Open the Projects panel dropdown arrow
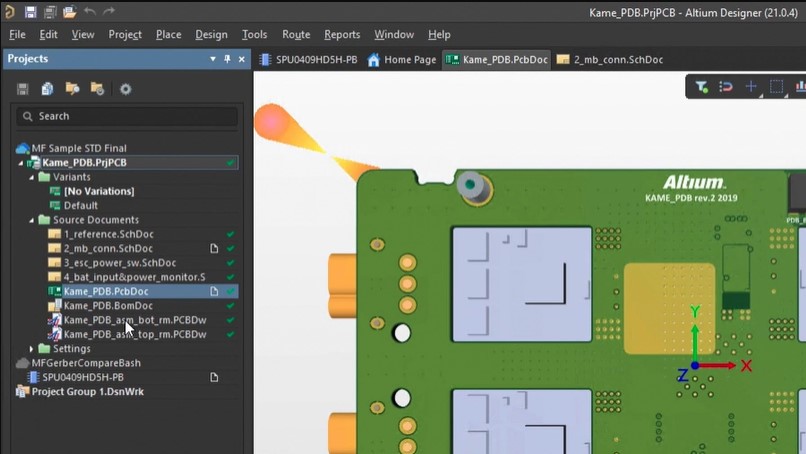Viewport: 806px width, 454px height. point(213,59)
